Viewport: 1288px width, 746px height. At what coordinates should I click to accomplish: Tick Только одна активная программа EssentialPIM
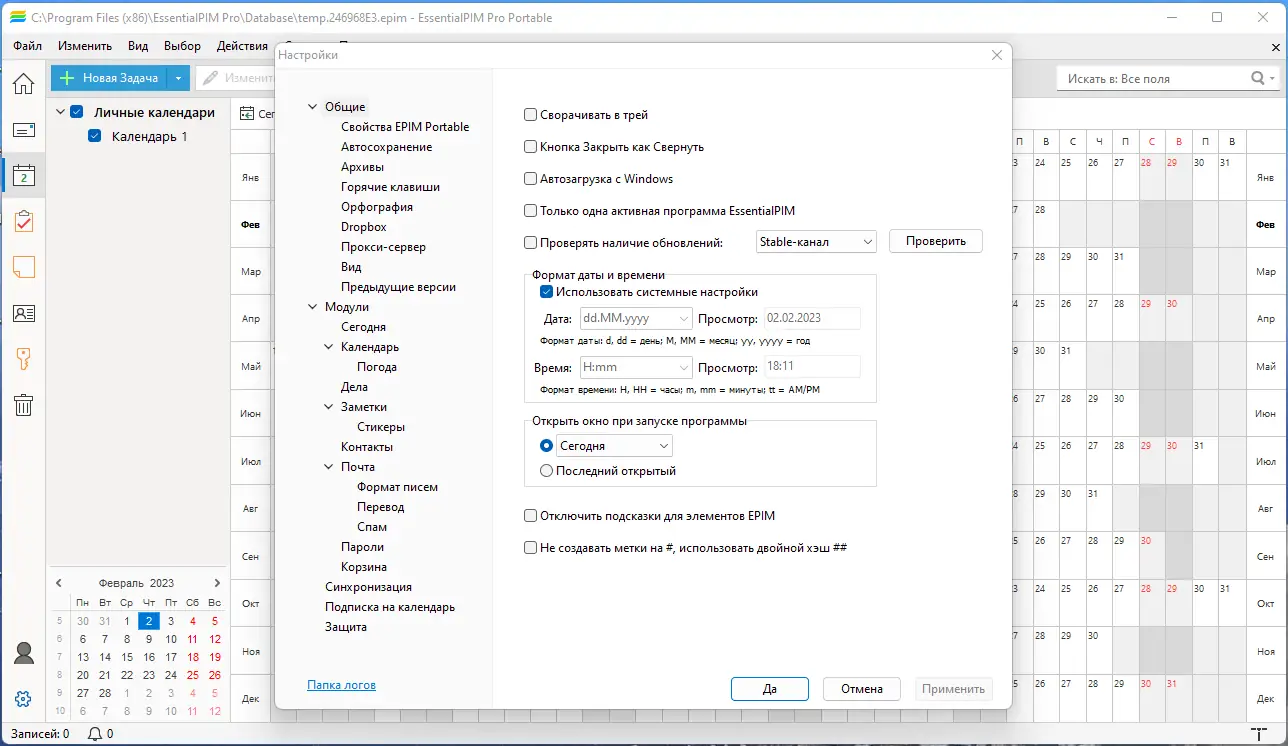point(531,211)
